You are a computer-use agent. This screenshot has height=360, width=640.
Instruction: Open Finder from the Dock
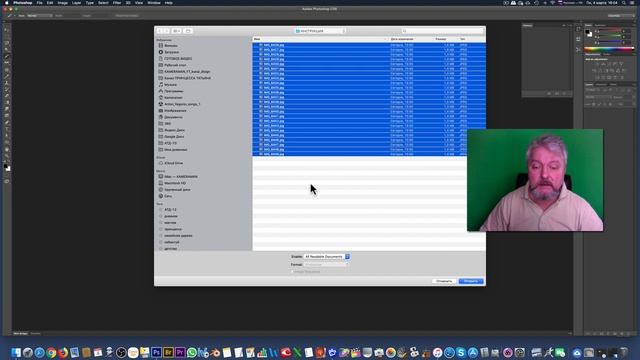[x=16, y=352]
